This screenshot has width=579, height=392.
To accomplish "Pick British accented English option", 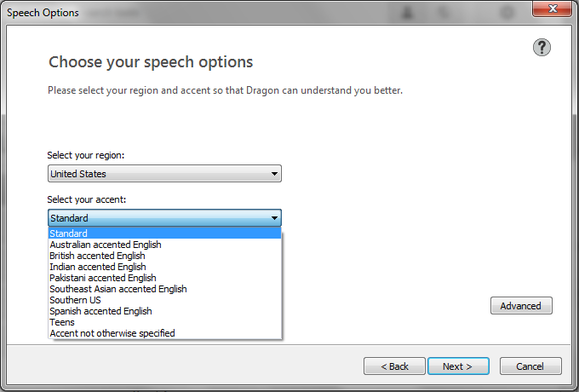I will (165, 255).
